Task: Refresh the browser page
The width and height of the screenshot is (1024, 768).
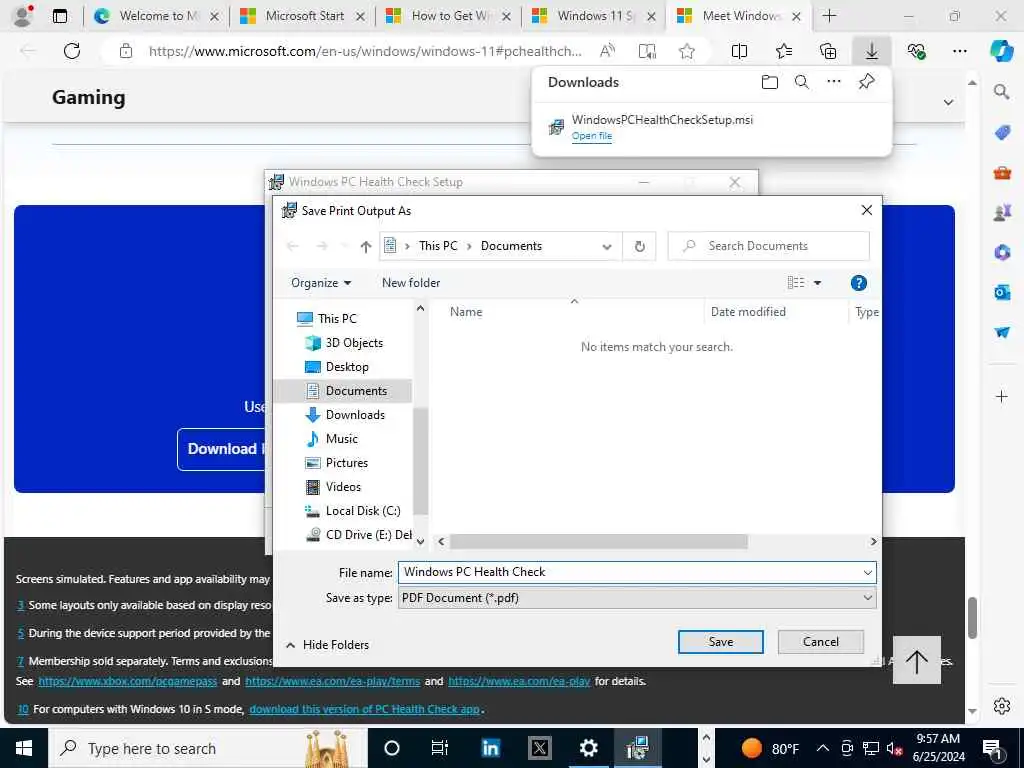Action: coord(72,51)
